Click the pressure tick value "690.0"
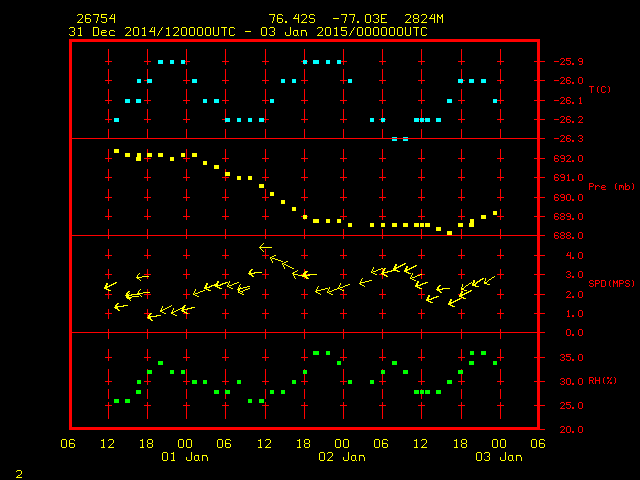Image resolution: width=640 pixels, height=480 pixels. [568, 197]
